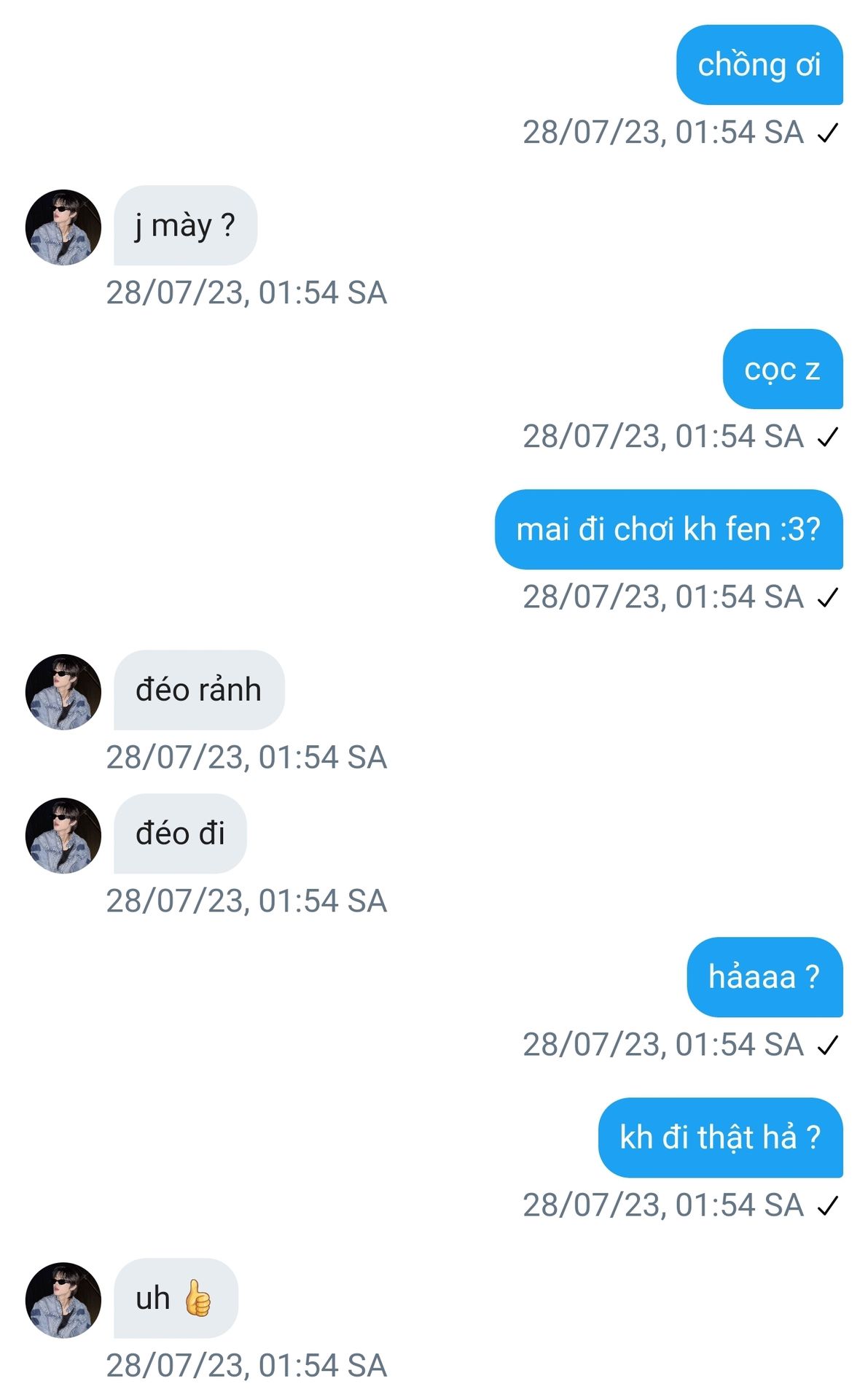Open the profile picture next to "uh" message
Image resolution: width=868 pixels, height=1400 pixels.
63,1300
